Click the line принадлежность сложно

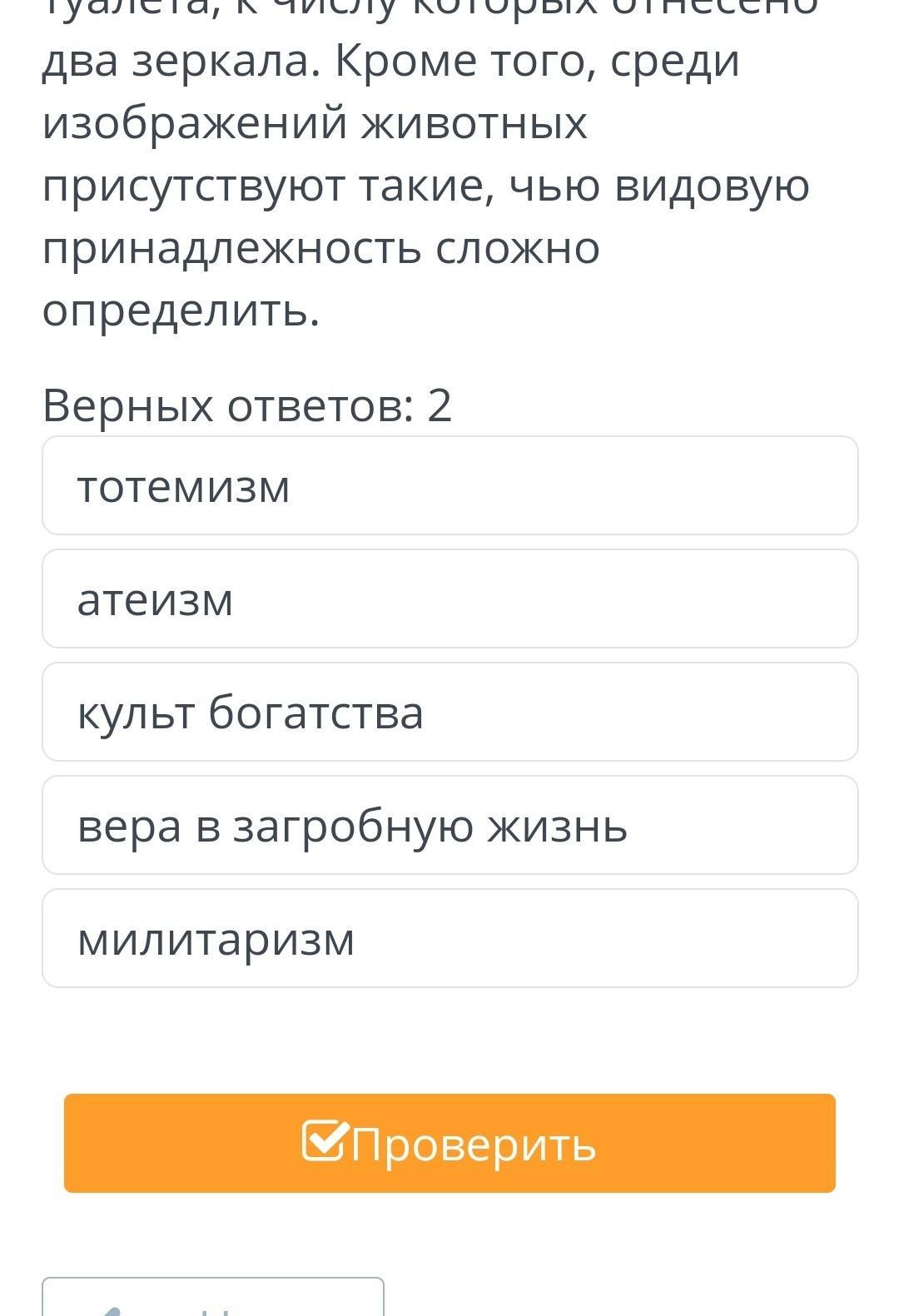(320, 248)
